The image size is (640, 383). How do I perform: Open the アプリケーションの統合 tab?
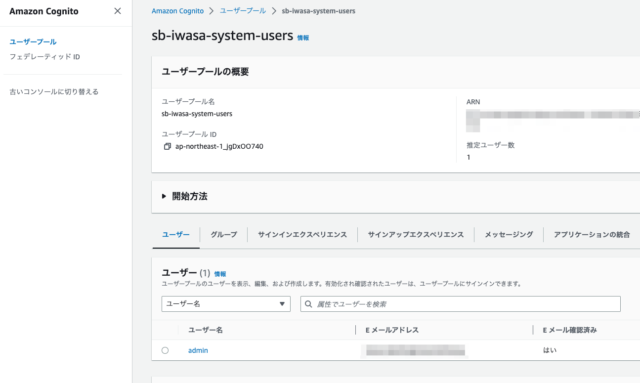591,234
